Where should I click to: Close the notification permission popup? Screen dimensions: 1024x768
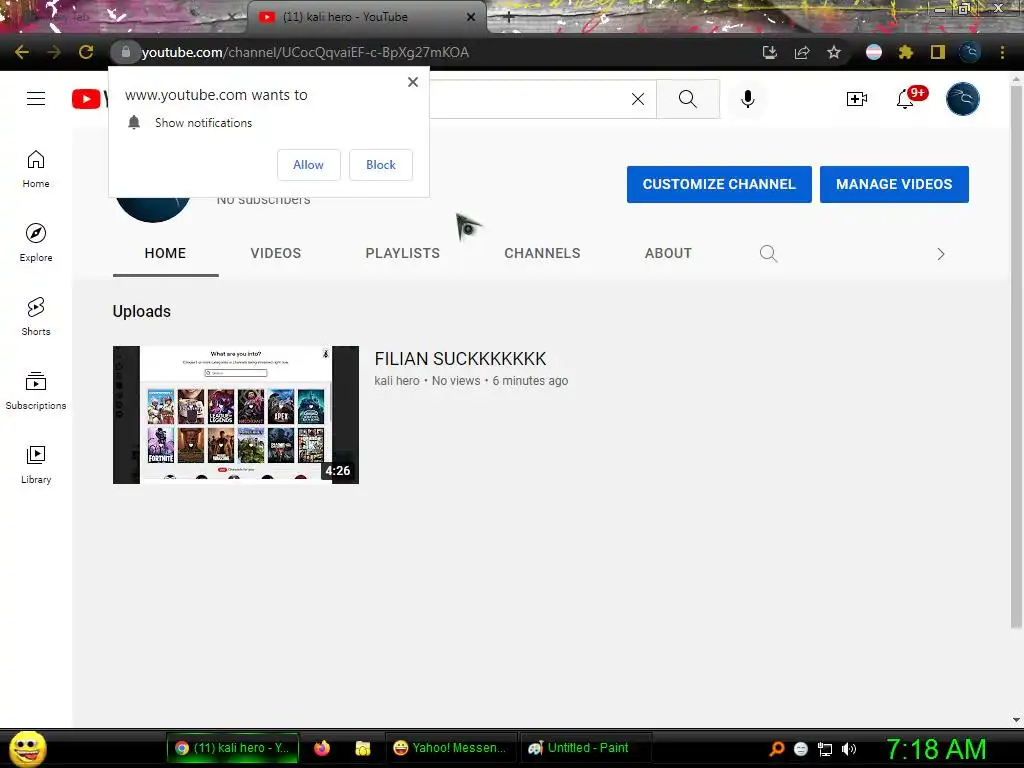click(413, 82)
